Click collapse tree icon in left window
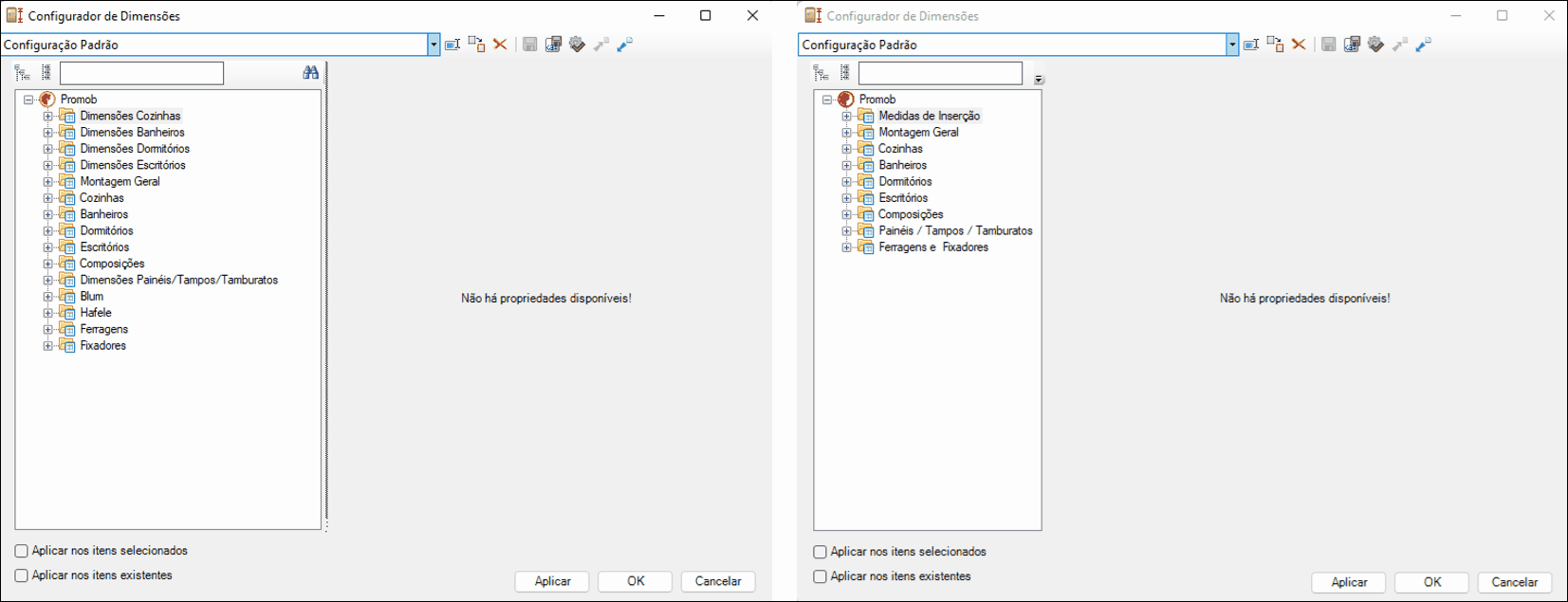This screenshot has height=602, width=1568. (46, 73)
